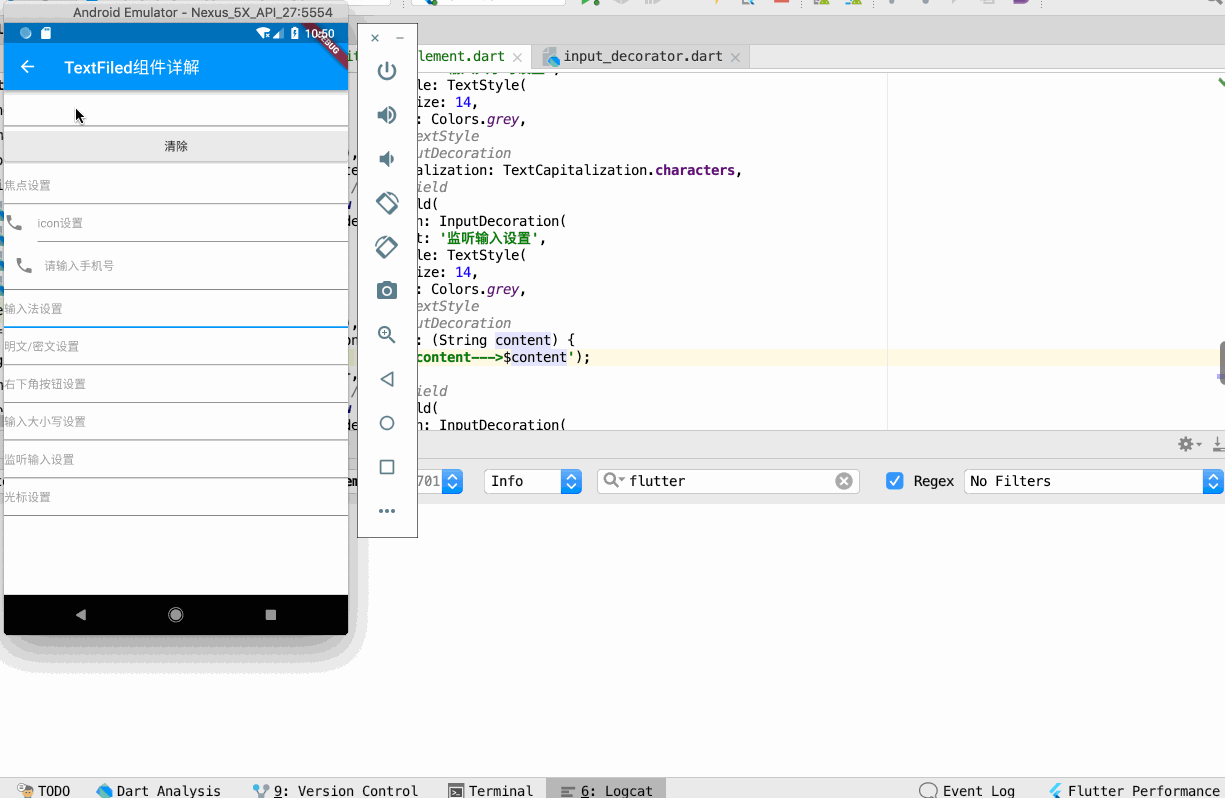This screenshot has height=798, width=1225.
Task: Export logs with the download icon
Action: (x=1217, y=445)
